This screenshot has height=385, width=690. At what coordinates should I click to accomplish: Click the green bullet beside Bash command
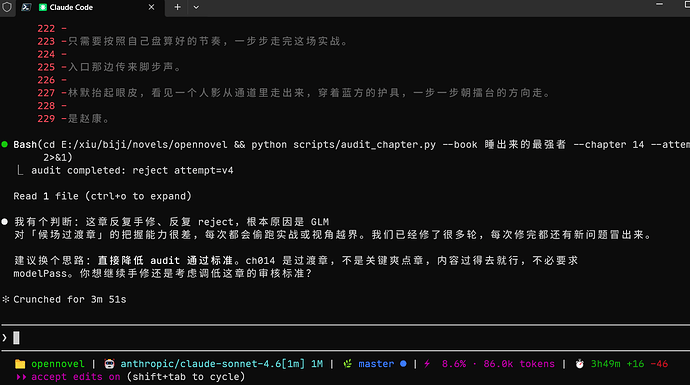point(5,144)
